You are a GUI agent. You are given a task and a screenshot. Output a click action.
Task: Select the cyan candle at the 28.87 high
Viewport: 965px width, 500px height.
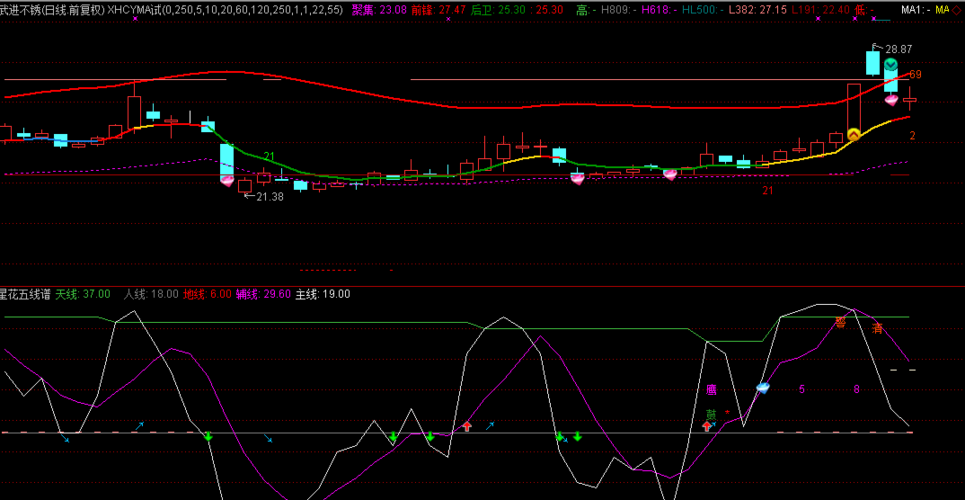[872, 63]
